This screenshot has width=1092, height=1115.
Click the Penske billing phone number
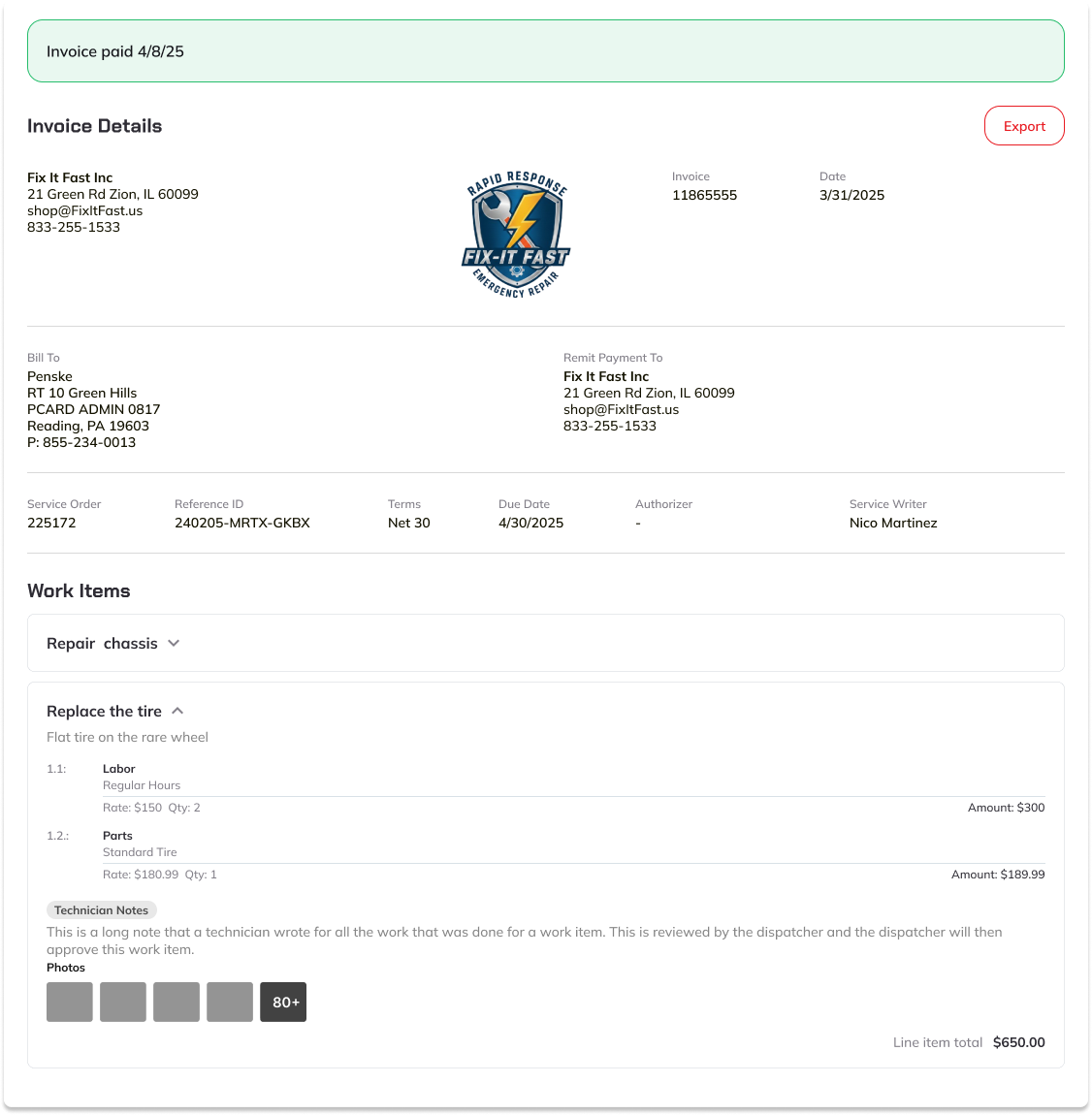[x=81, y=442]
